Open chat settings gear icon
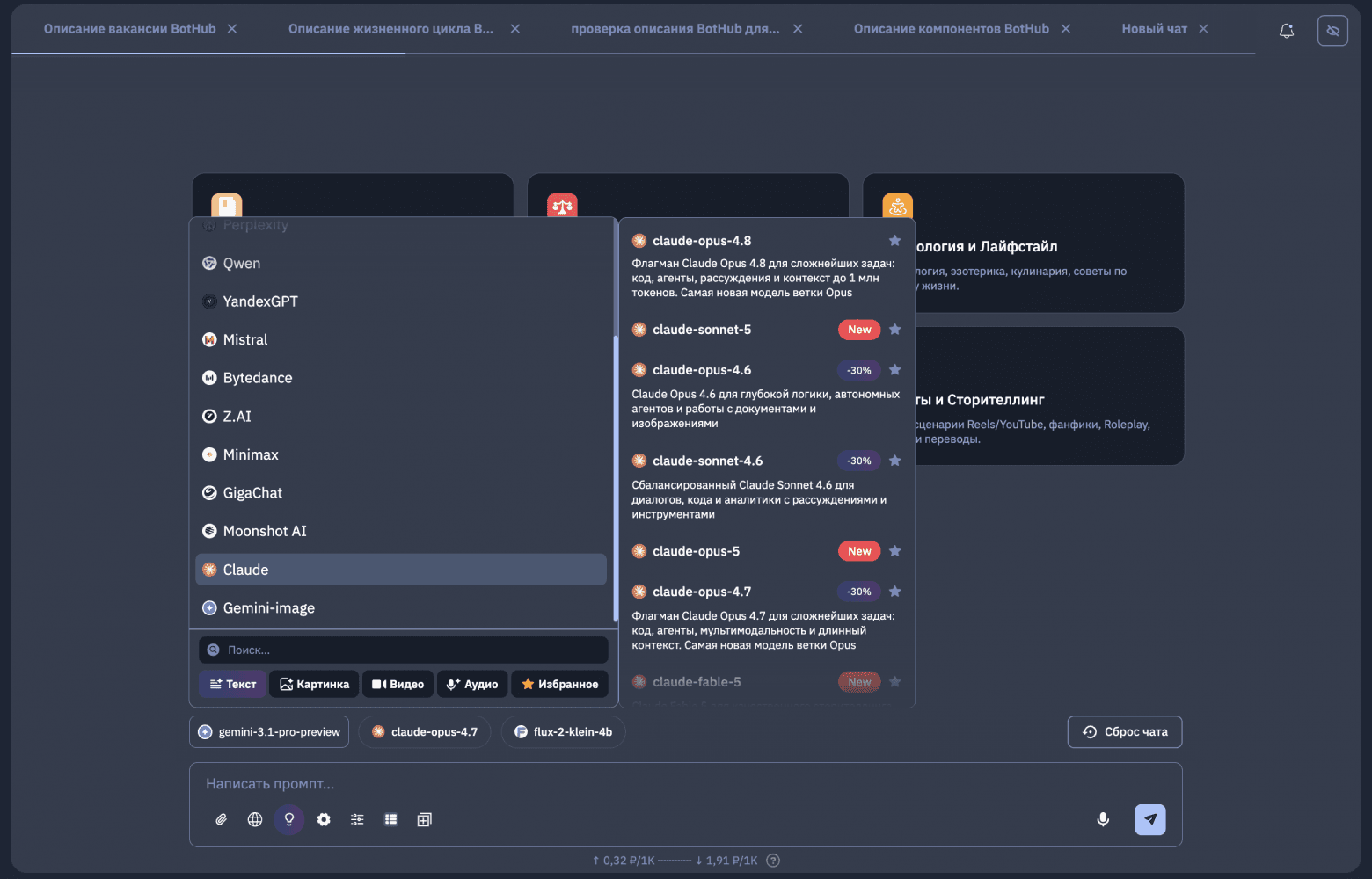 324,820
